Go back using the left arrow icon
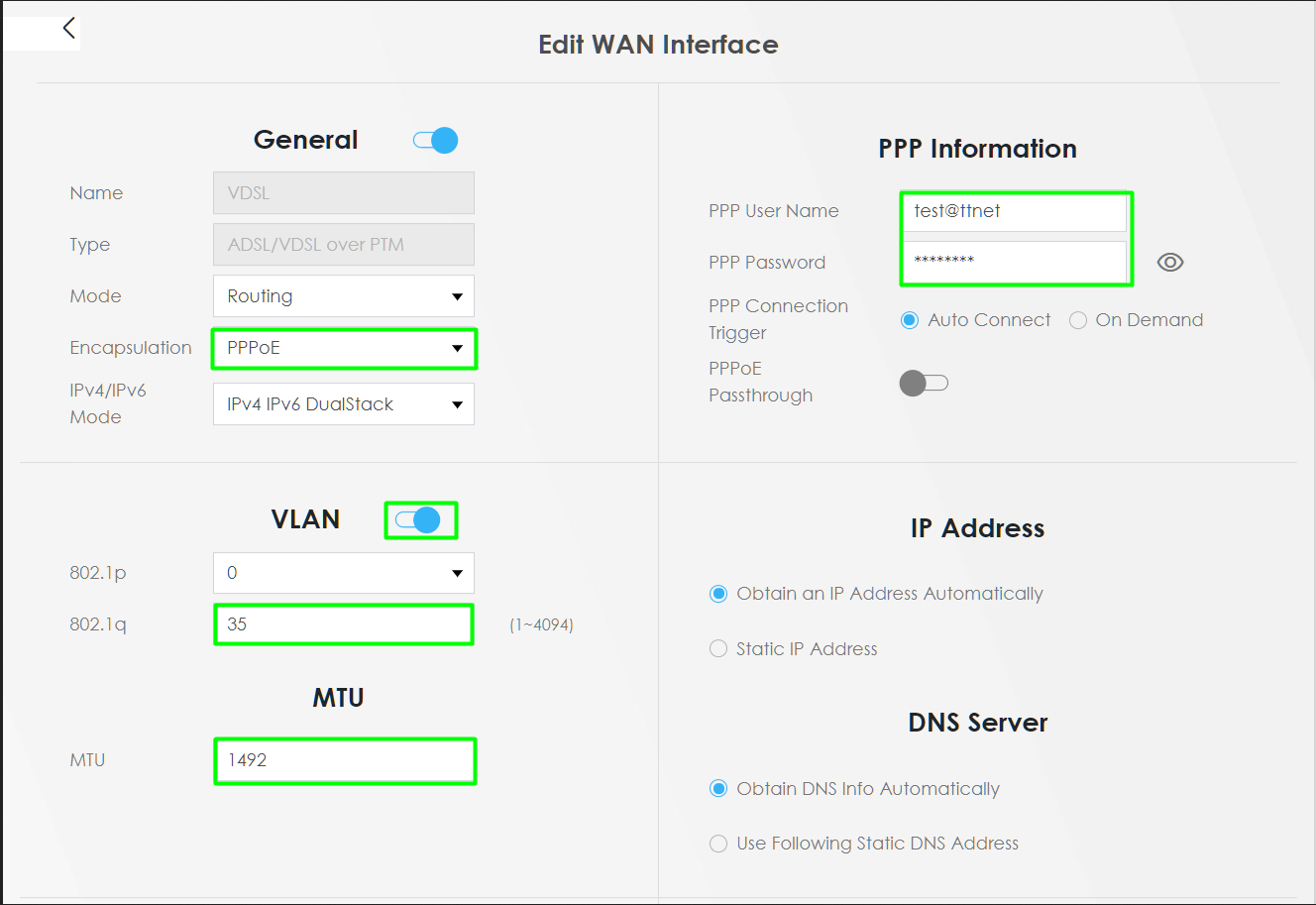 point(68,28)
